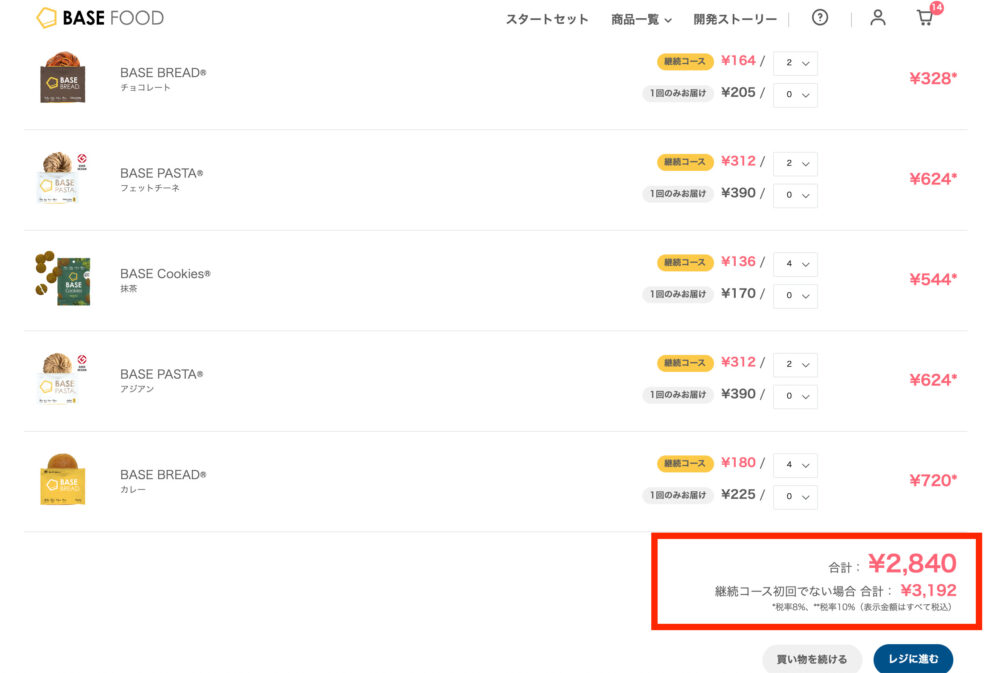The height and width of the screenshot is (673, 1000).
Task: Click the ¥3,192 継続コース total amount
Action: tap(928, 590)
